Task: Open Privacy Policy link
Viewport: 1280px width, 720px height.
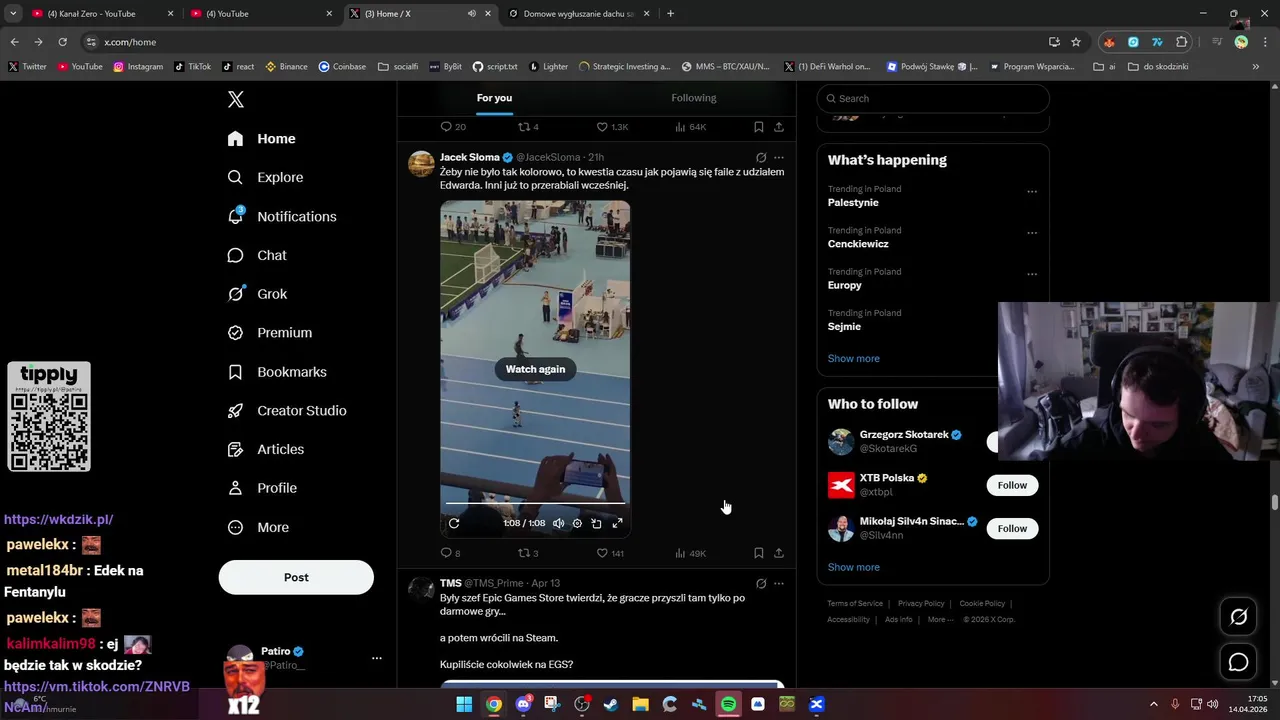Action: coord(921,604)
